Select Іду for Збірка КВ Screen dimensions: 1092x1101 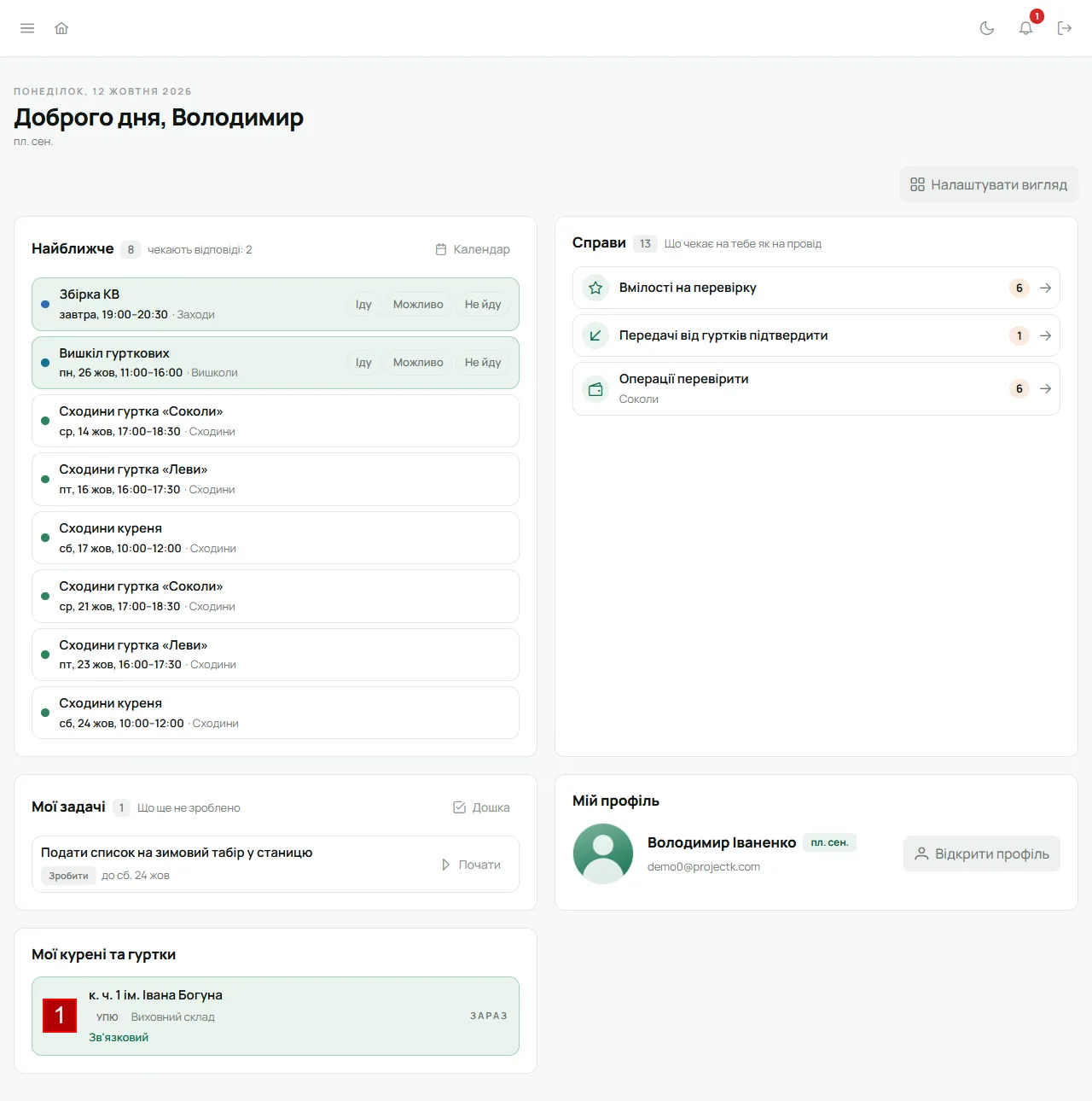click(x=363, y=304)
